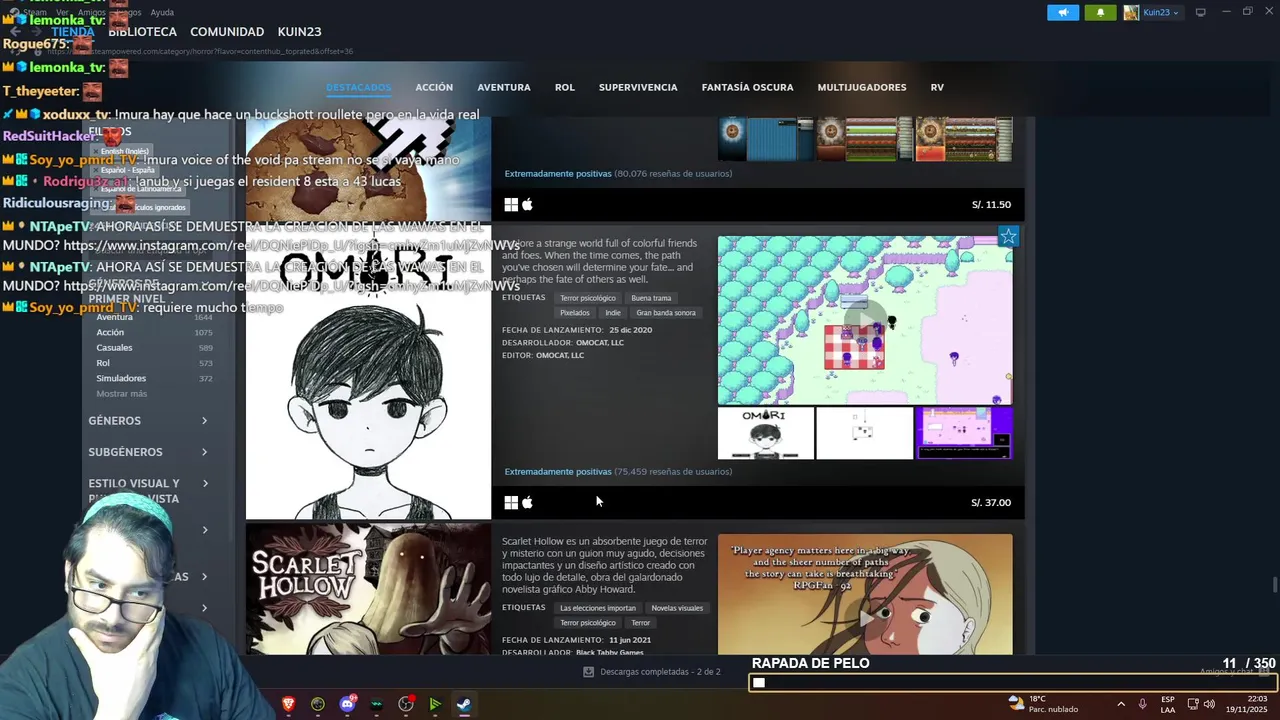Click the Windows icon on OMORI's row
Image resolution: width=1280 pixels, height=720 pixels.
point(511,502)
